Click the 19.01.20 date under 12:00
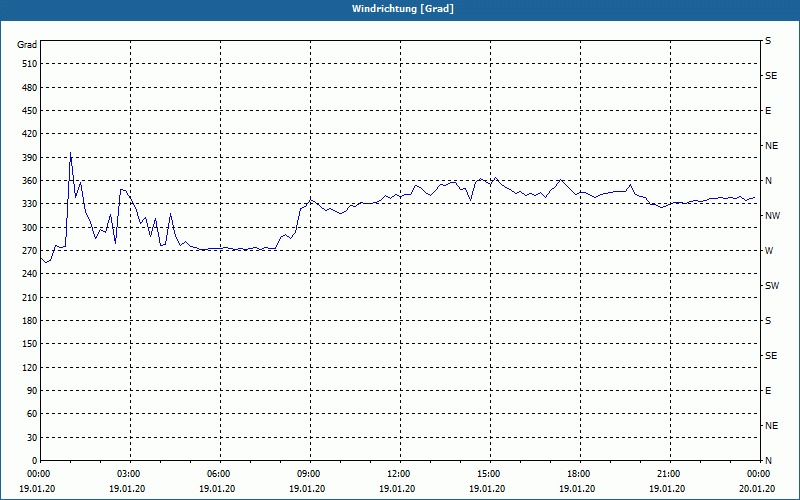Viewport: 800px width, 500px height. (397, 489)
